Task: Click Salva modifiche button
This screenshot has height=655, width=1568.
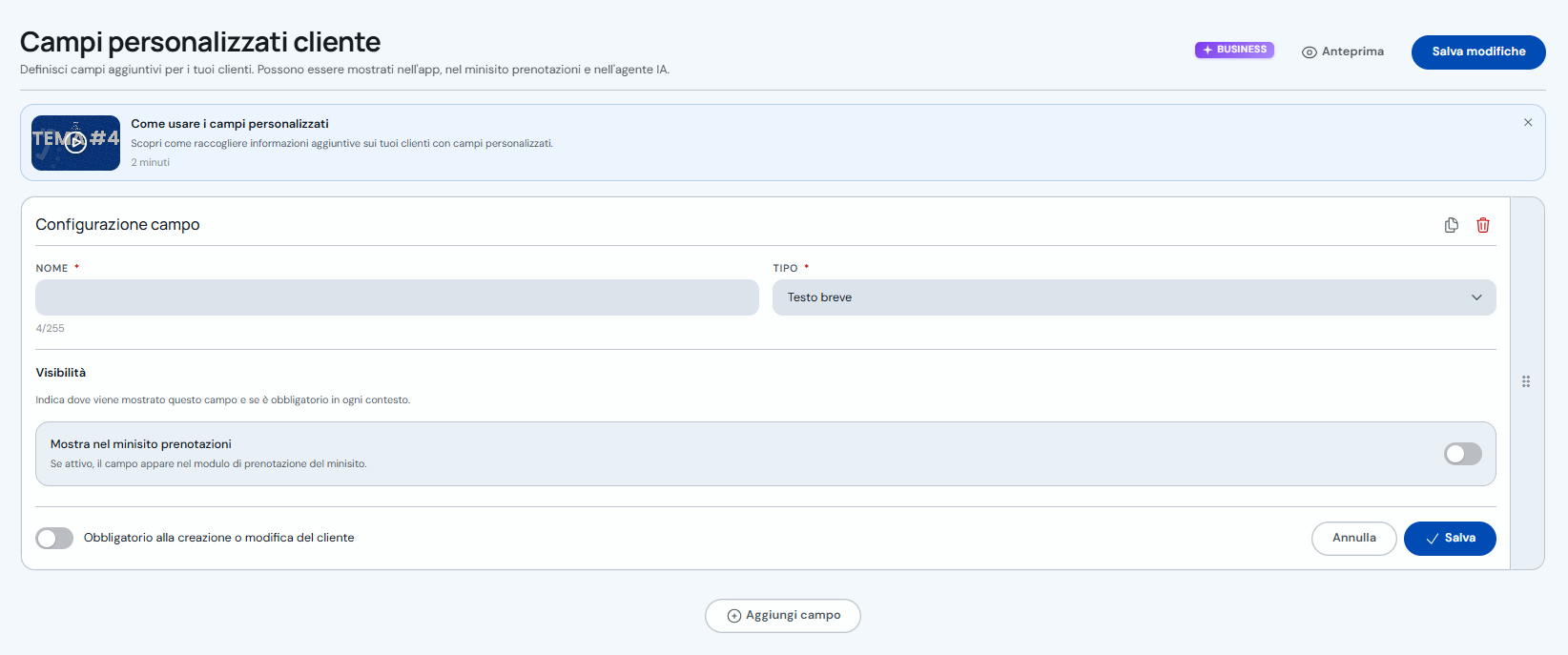Action: click(x=1478, y=51)
